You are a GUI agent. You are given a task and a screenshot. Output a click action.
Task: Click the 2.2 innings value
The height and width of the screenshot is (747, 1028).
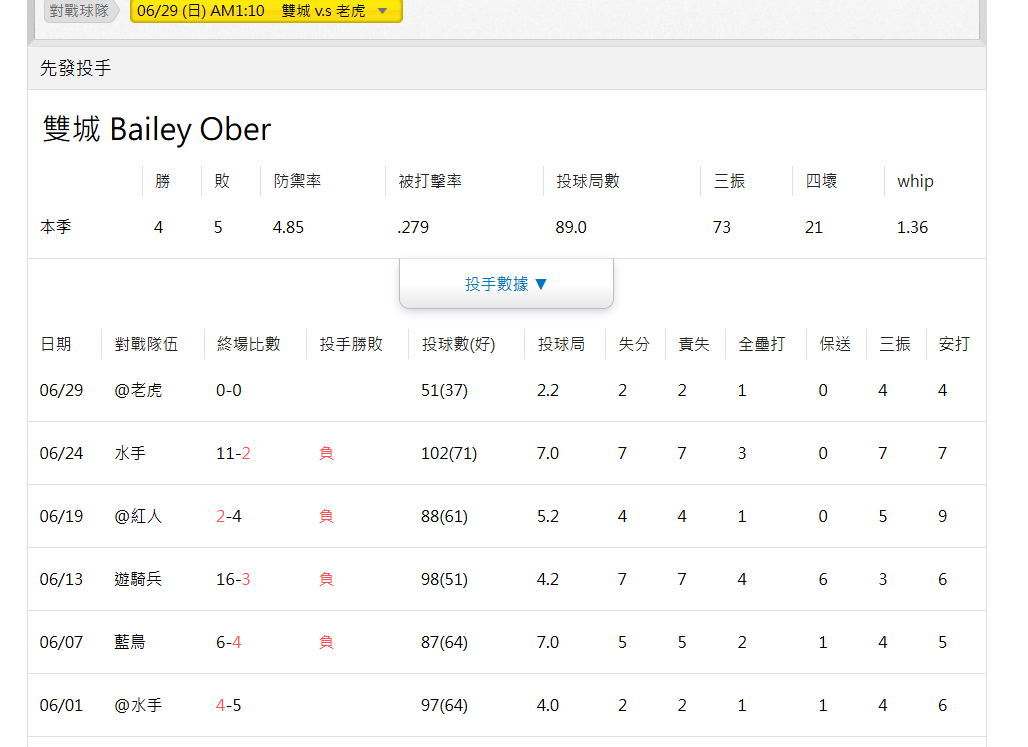548,391
